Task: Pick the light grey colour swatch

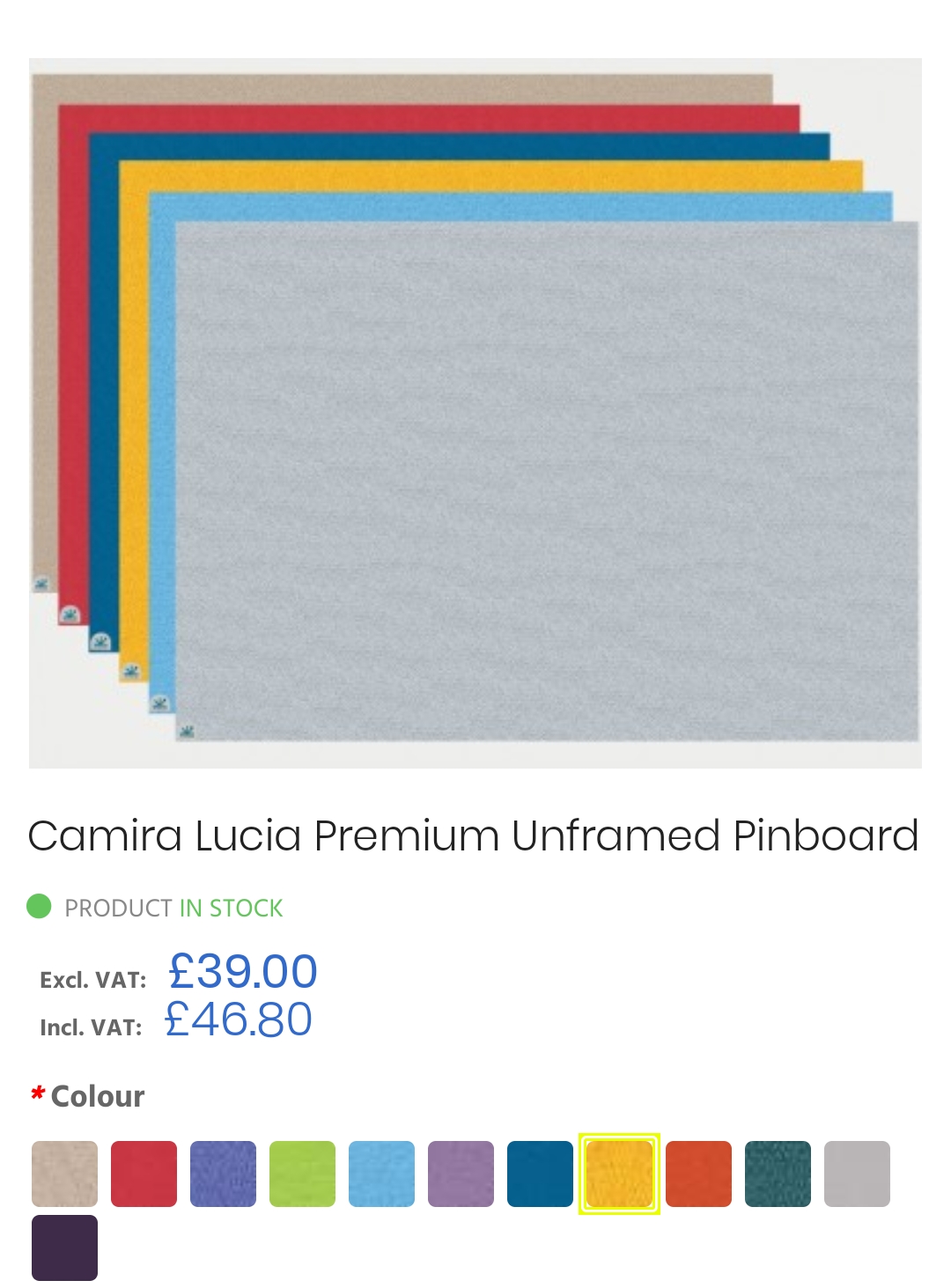Action: coord(857,1174)
